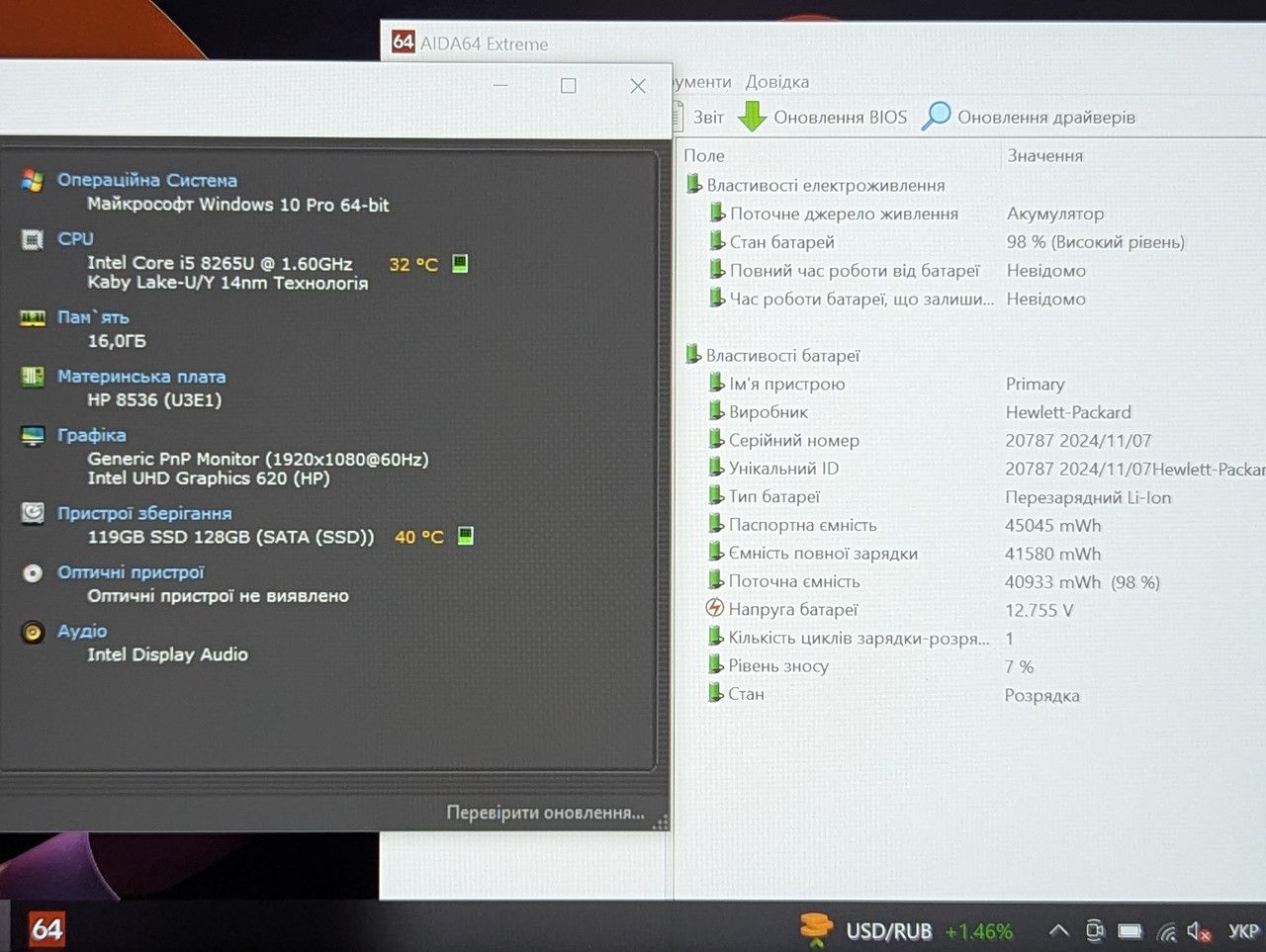Screen dimensions: 1266x952
Task: Select the text Майкрософт Windows 10 Pro 64-bit
Action: [238, 205]
